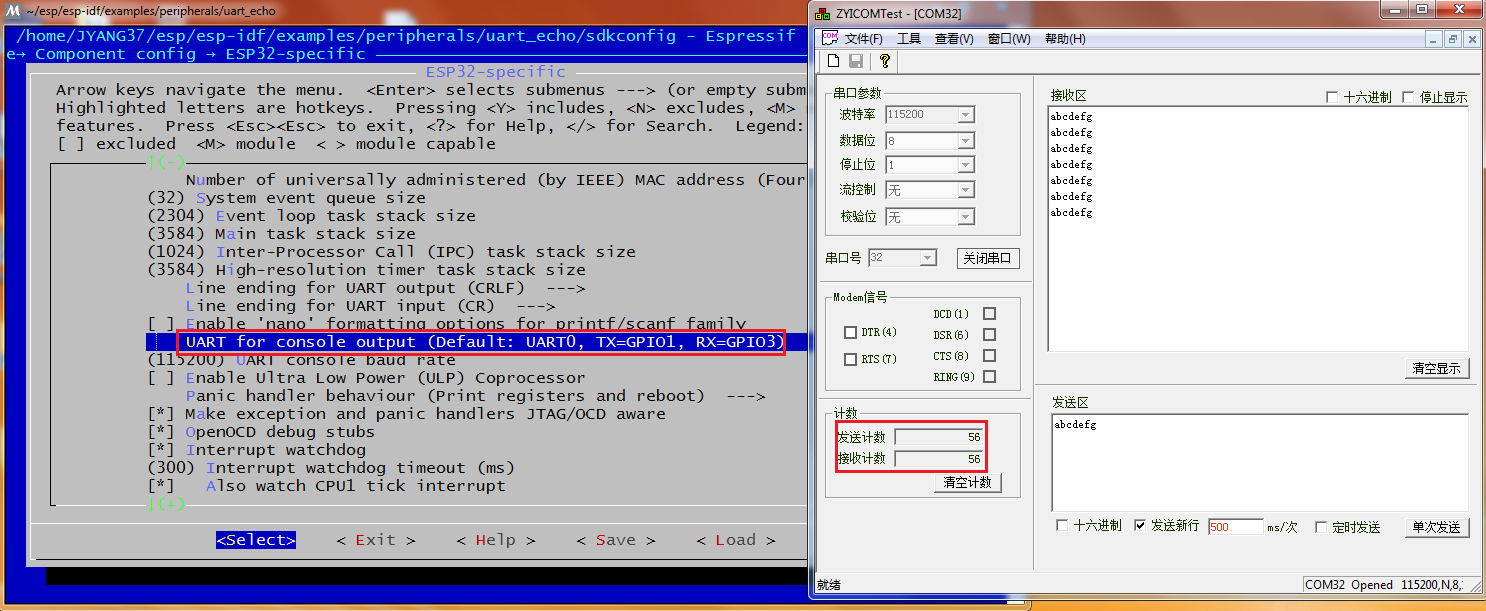Create a new file with the New toolbar icon
Image resolution: width=1486 pixels, height=611 pixels.
[x=833, y=60]
